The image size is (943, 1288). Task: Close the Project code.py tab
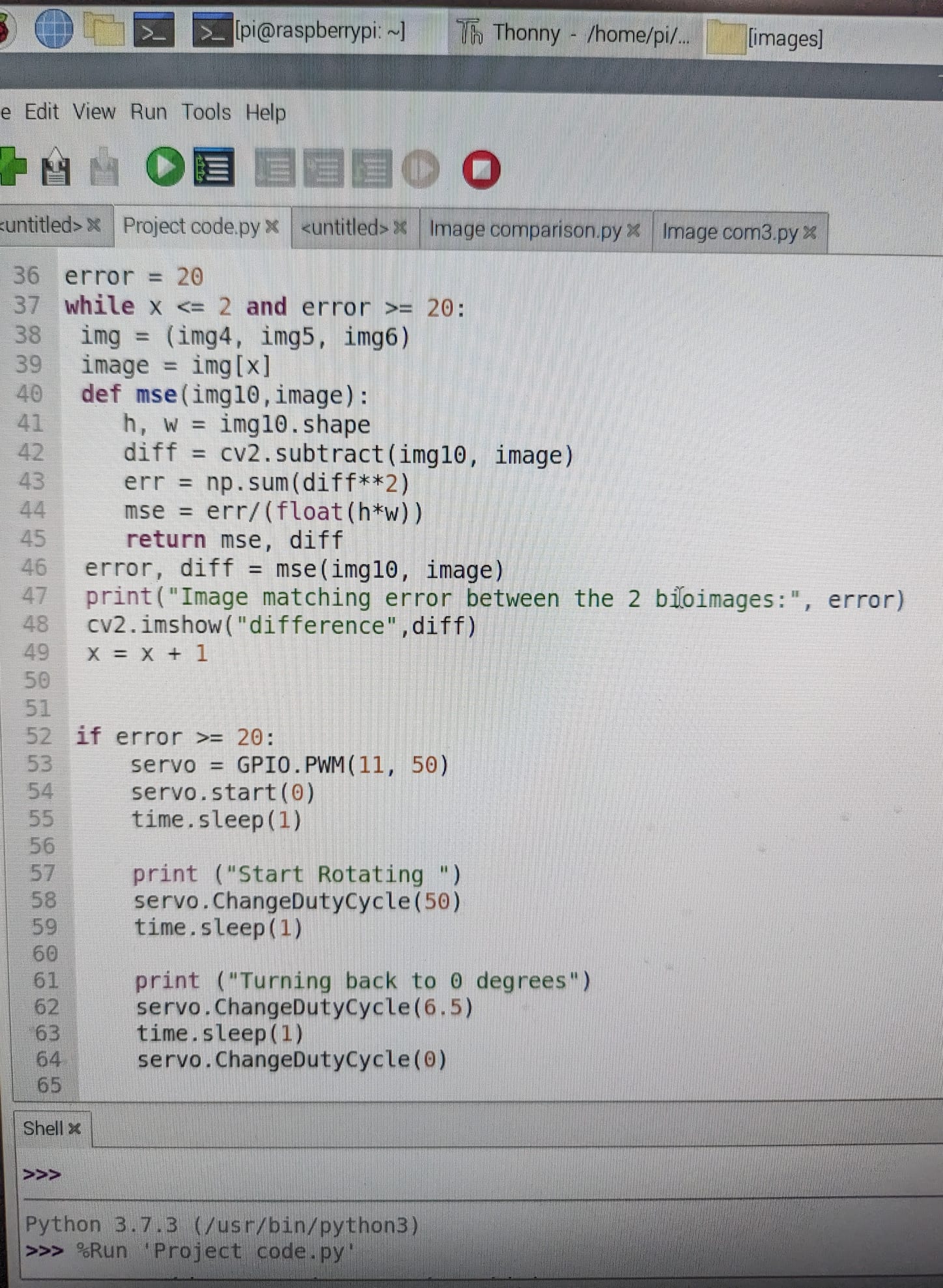[x=273, y=227]
